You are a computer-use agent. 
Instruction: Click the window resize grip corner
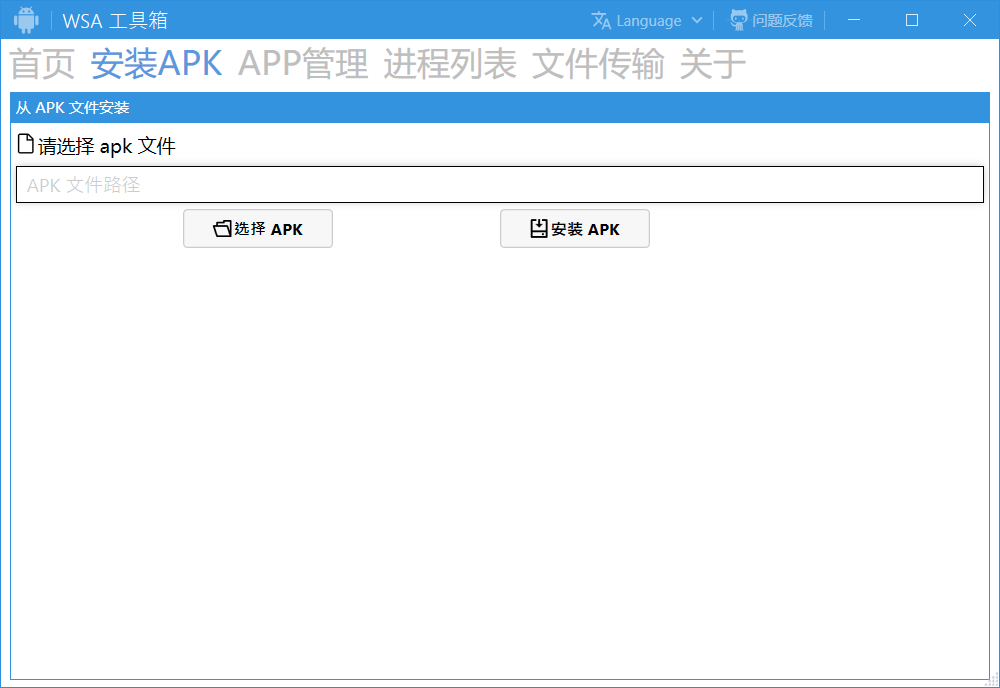[992, 680]
